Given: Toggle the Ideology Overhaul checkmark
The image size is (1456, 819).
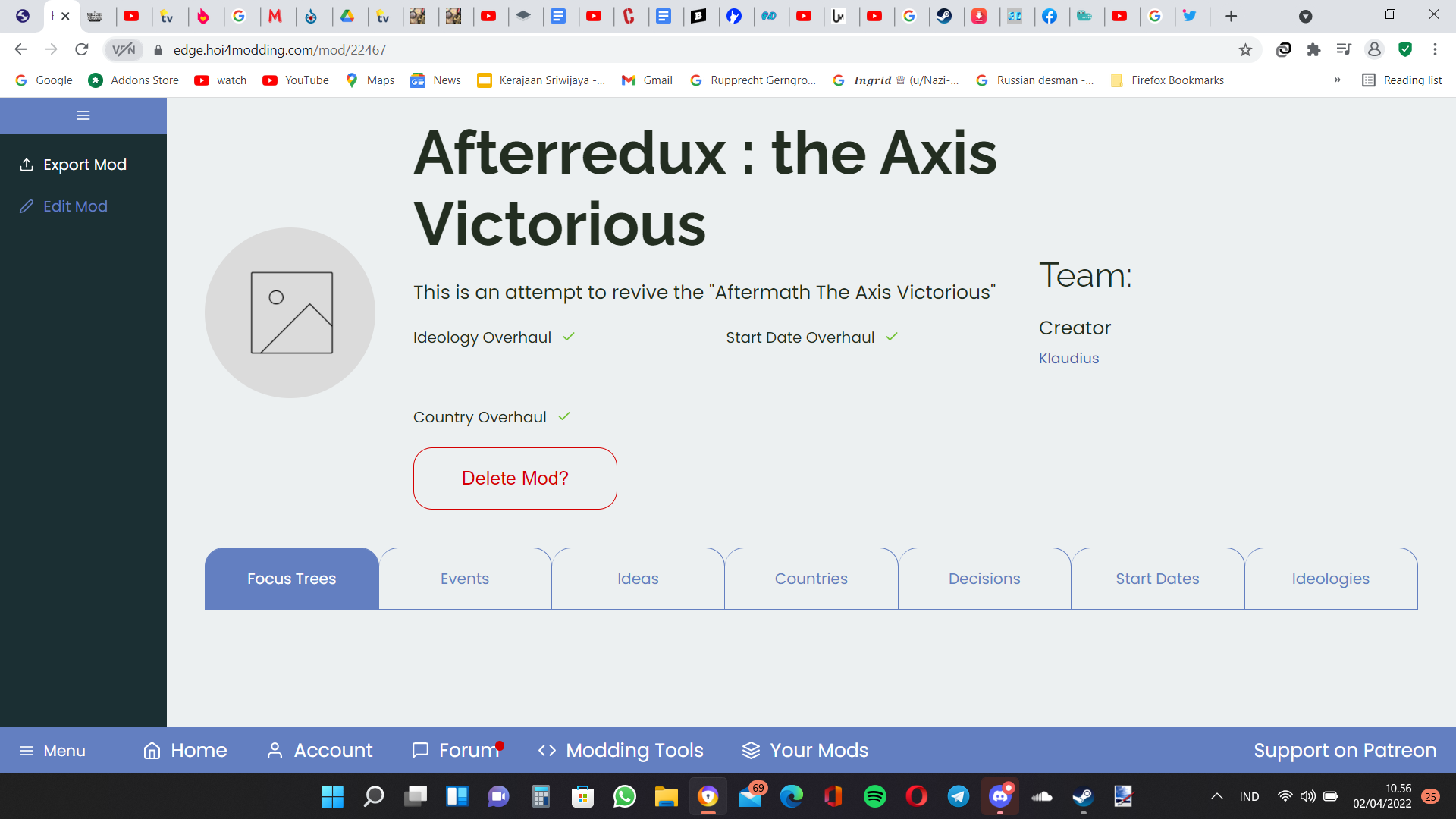Looking at the screenshot, I should pyautogui.click(x=569, y=337).
